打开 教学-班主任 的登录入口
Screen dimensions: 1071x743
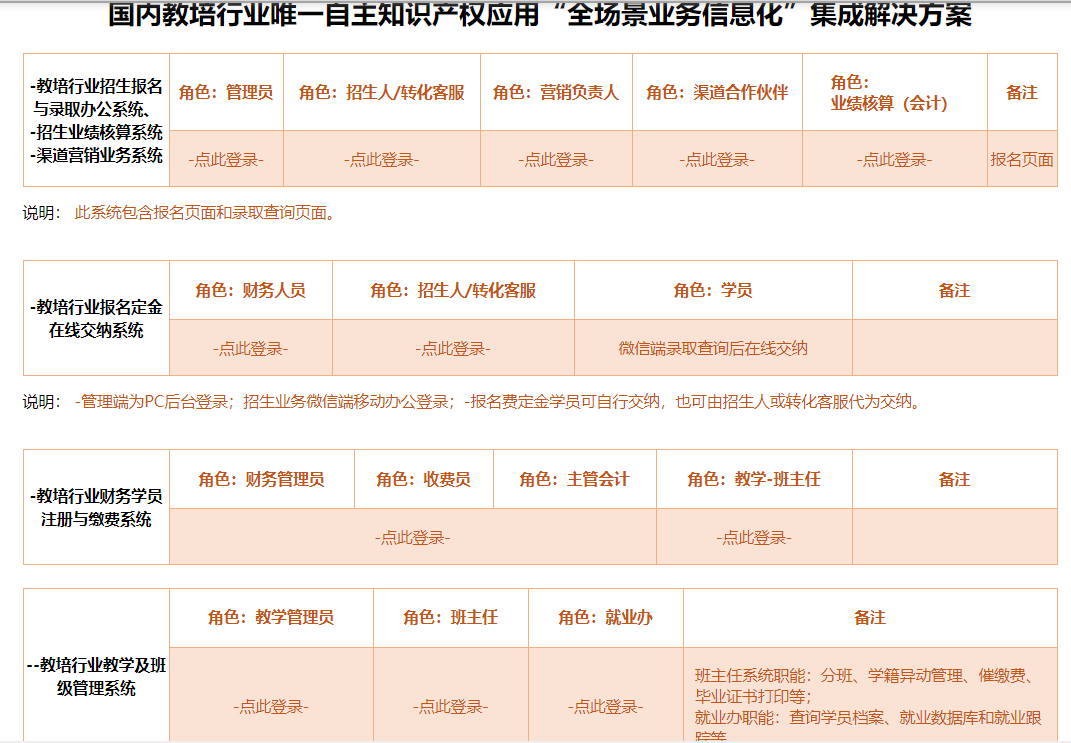point(752,535)
